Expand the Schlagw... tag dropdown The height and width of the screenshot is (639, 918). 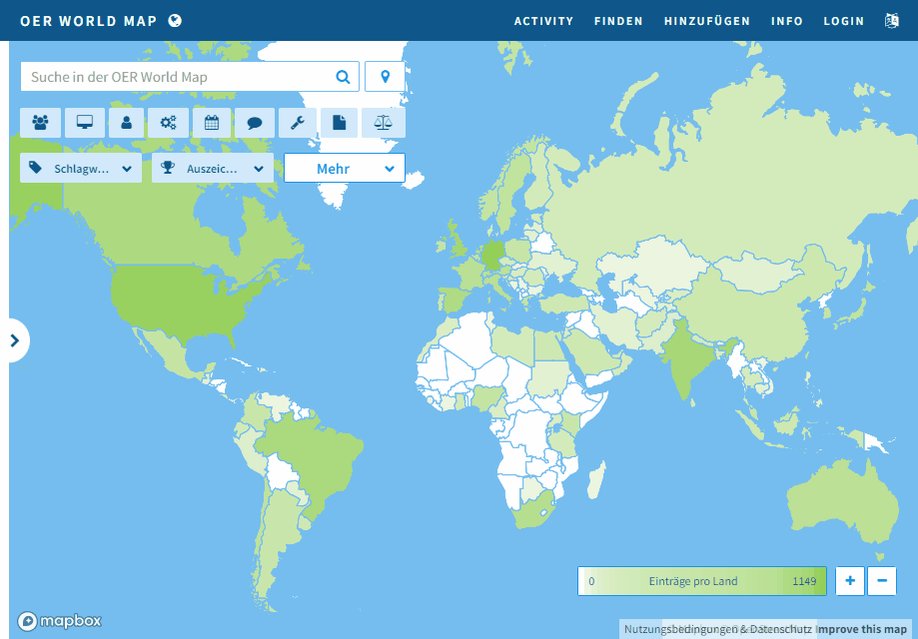(x=81, y=168)
